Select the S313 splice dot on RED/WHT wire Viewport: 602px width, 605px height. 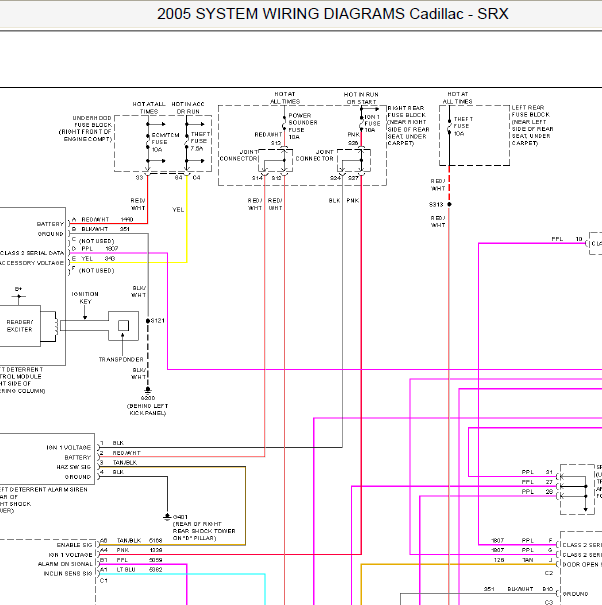[x=449, y=204]
